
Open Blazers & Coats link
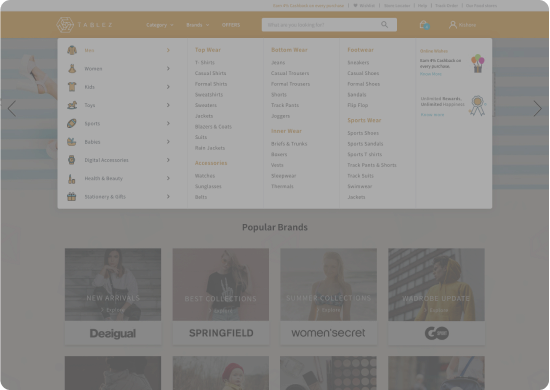coord(213,127)
